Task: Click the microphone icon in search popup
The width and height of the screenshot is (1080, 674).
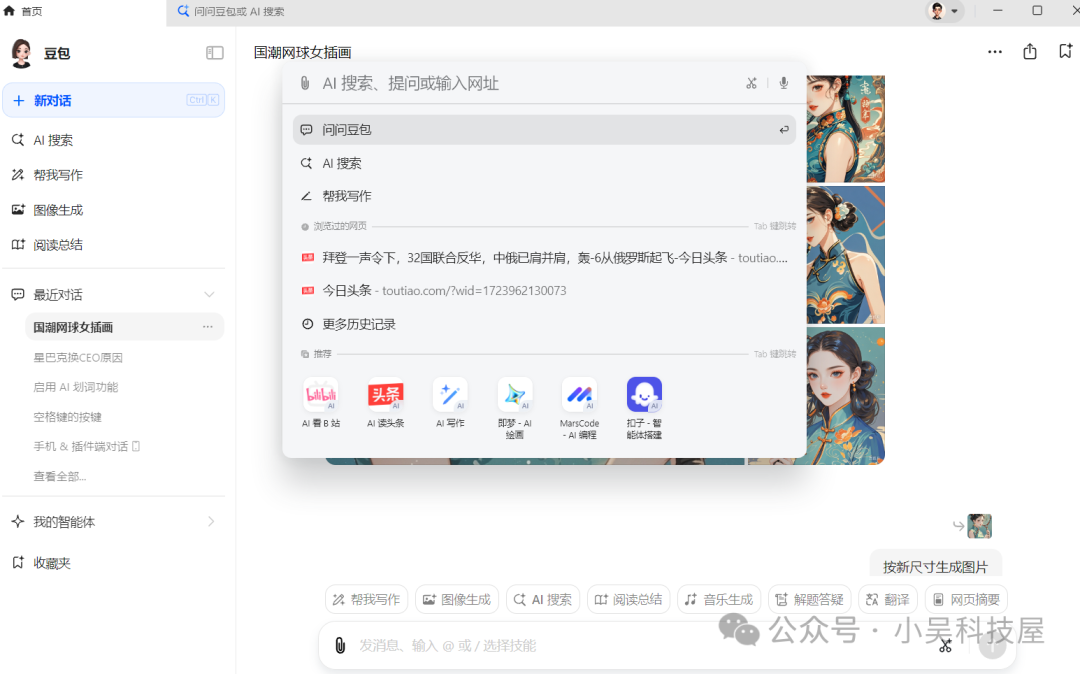Action: click(784, 83)
